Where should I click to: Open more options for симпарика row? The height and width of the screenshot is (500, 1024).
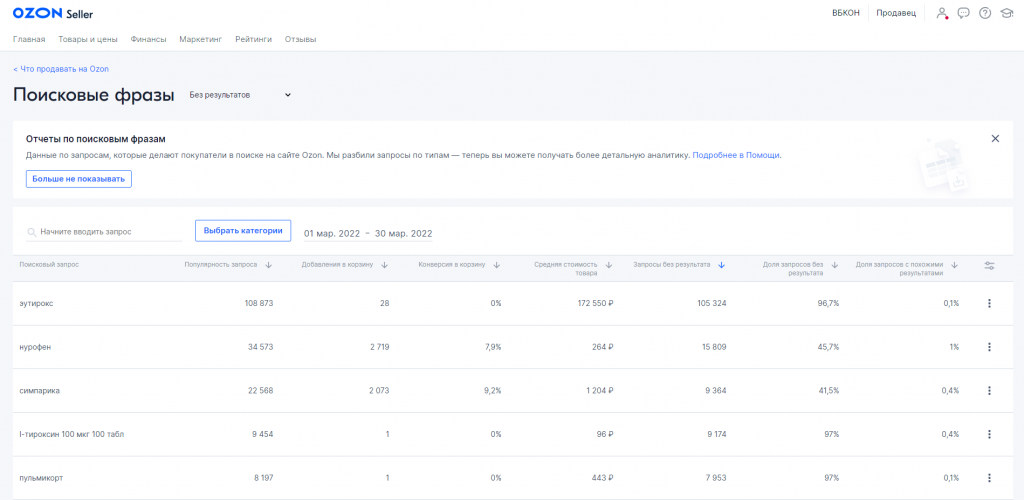pos(989,390)
